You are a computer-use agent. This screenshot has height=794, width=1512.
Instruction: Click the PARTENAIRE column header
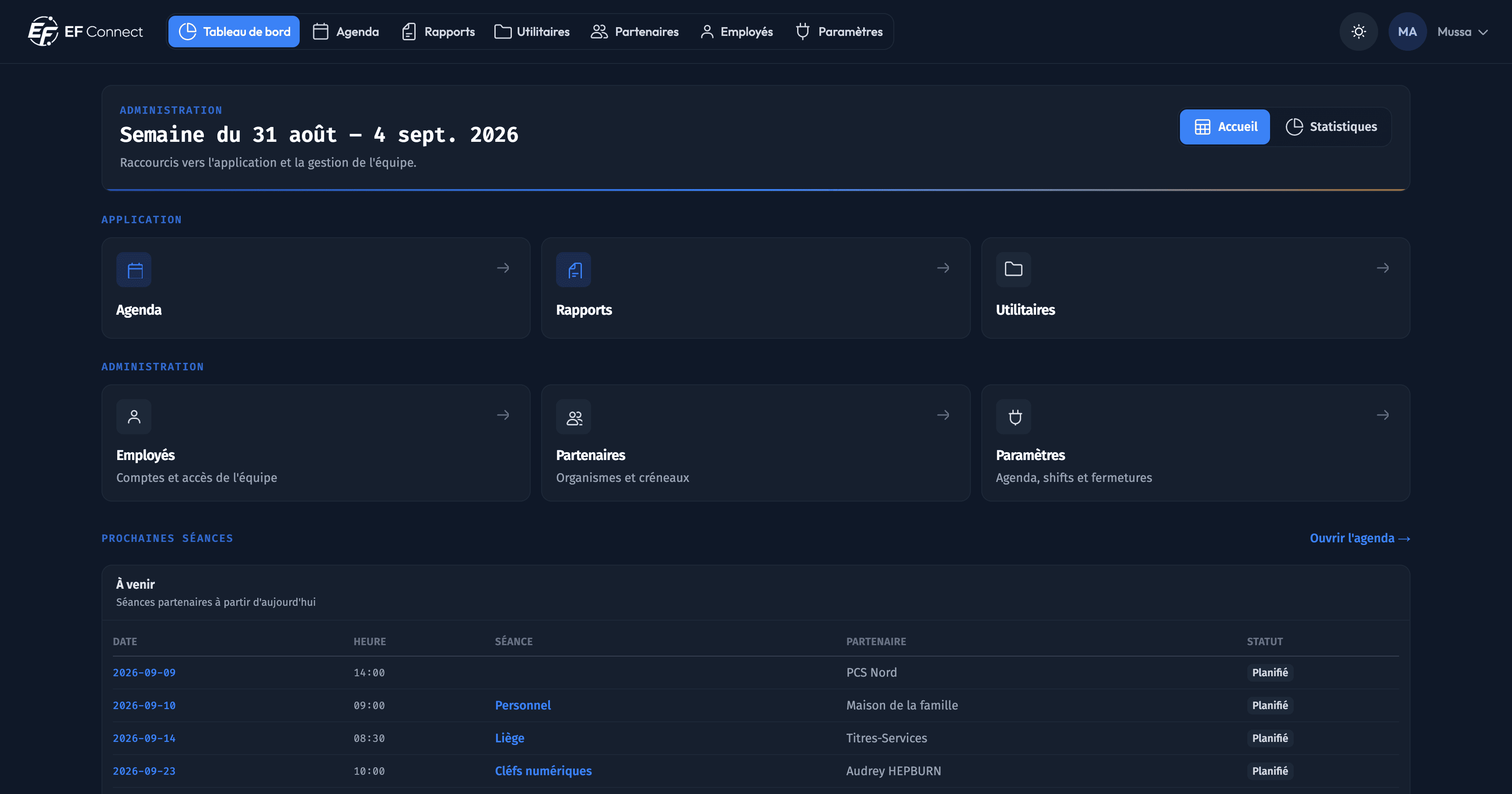(876, 641)
